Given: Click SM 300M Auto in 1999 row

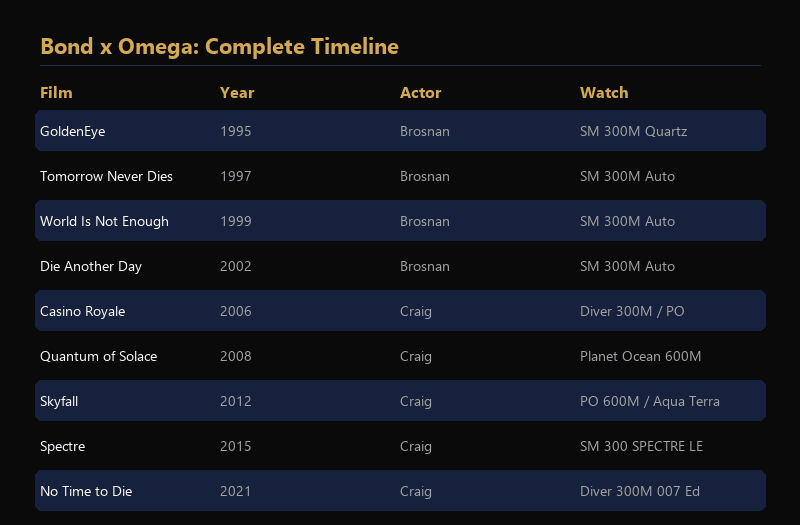Looking at the screenshot, I should coord(628,221).
